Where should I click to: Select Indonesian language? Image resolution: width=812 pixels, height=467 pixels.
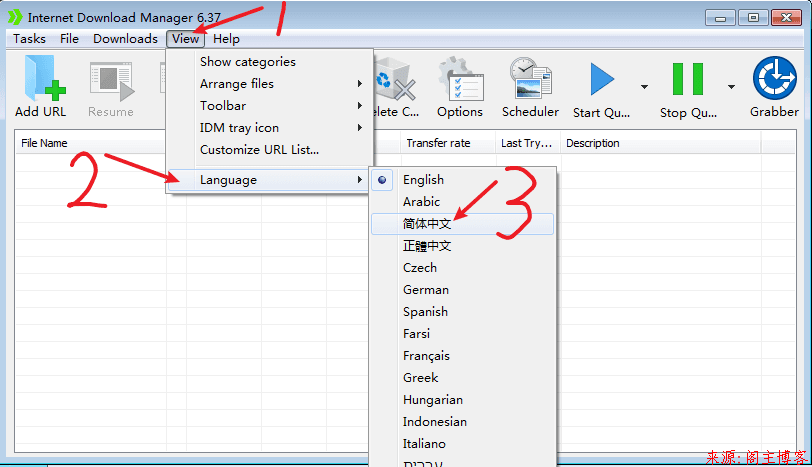tap(462, 421)
